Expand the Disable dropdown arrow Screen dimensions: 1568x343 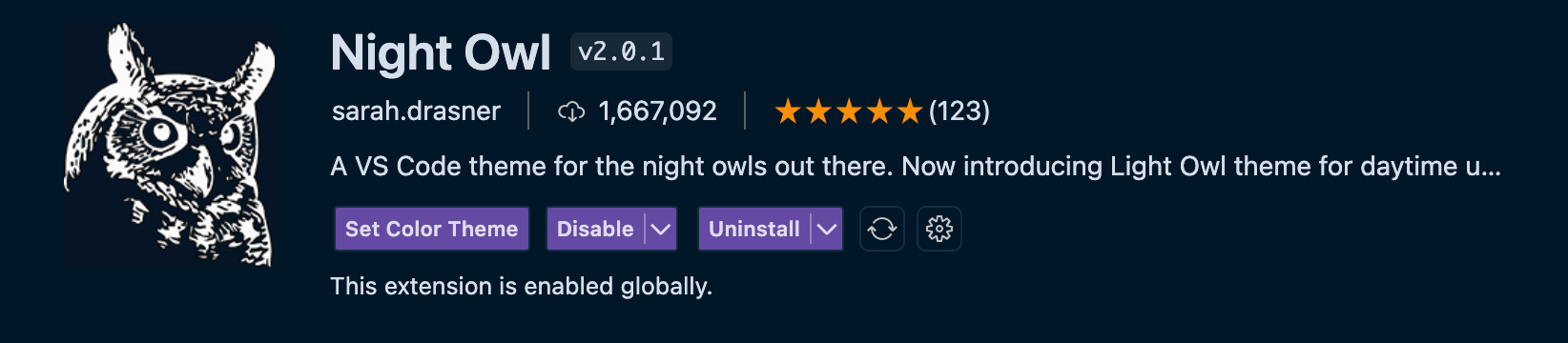coord(661,229)
